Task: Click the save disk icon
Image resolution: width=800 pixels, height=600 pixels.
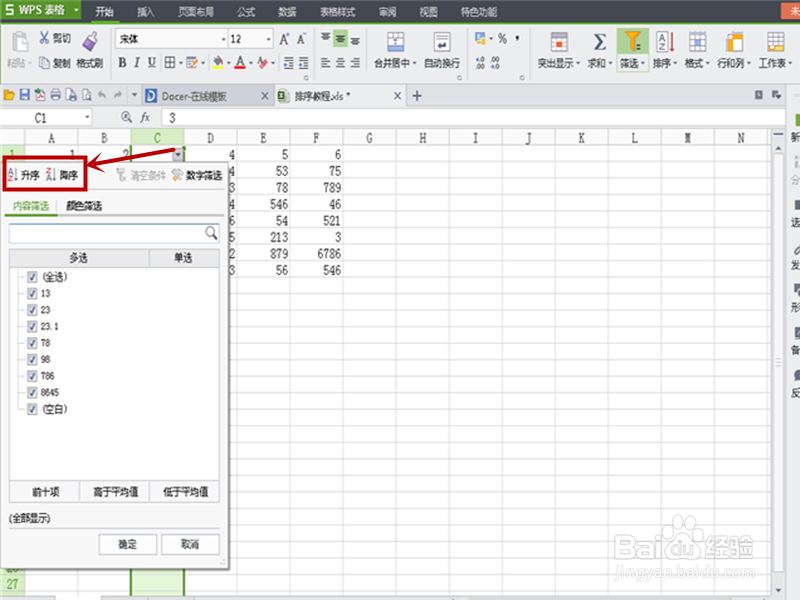Action: pos(24,95)
